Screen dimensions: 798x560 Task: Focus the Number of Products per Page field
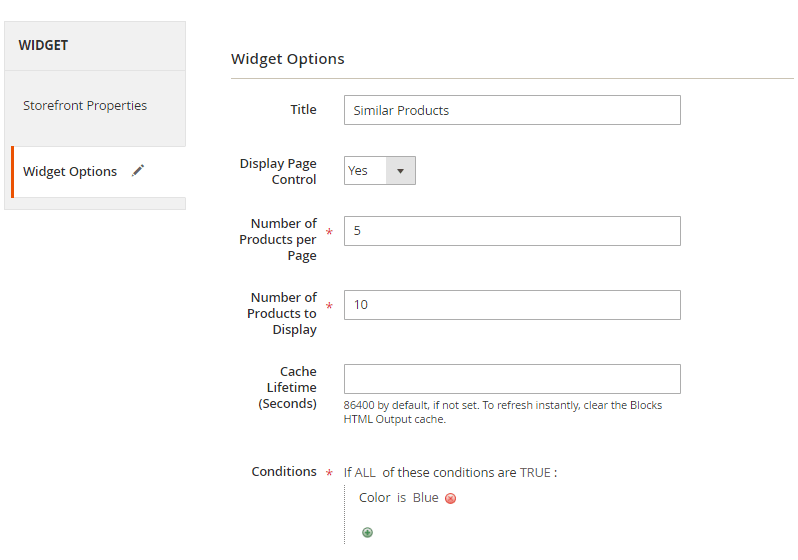tap(512, 231)
